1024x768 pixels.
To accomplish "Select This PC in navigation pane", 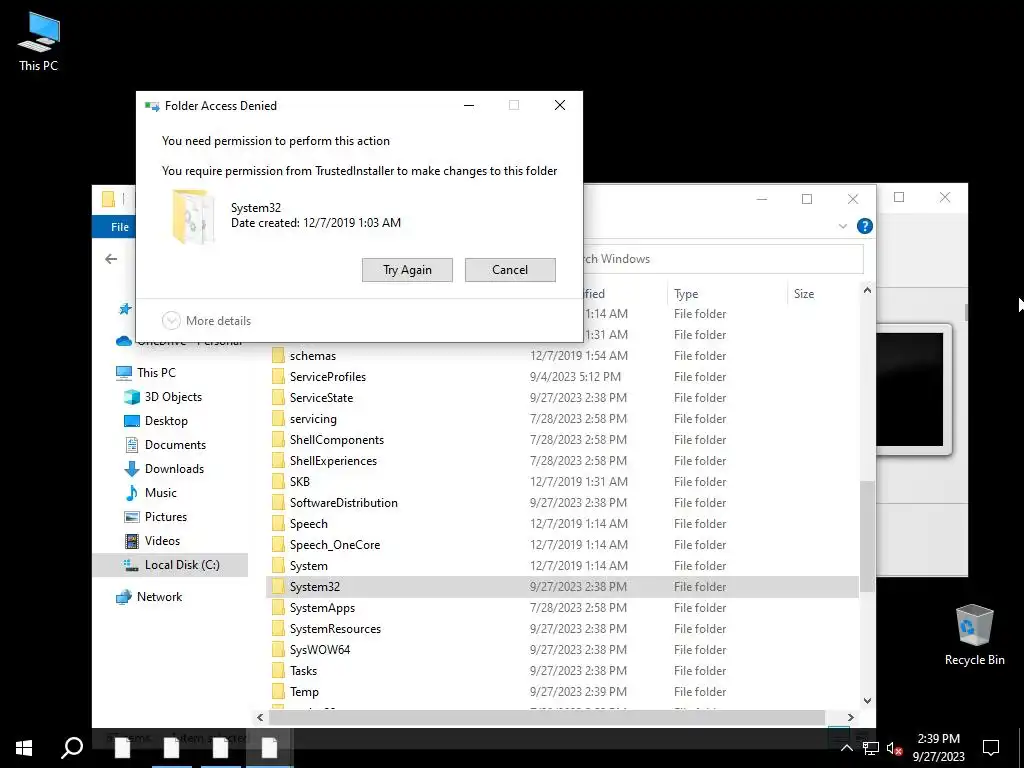I will tap(156, 372).
